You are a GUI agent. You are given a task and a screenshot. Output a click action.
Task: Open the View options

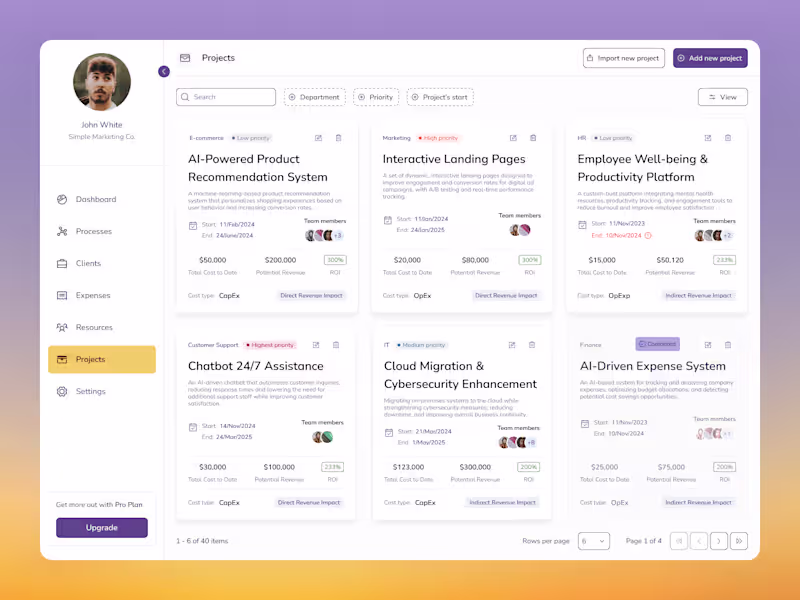click(722, 97)
